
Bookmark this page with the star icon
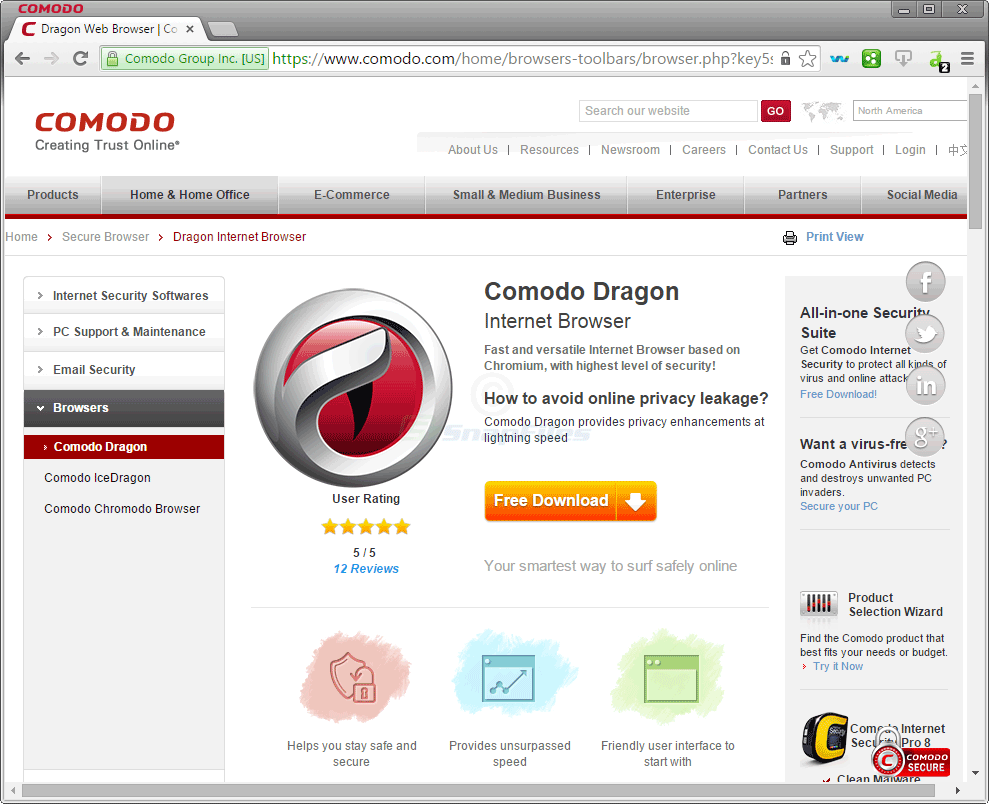[x=807, y=59]
